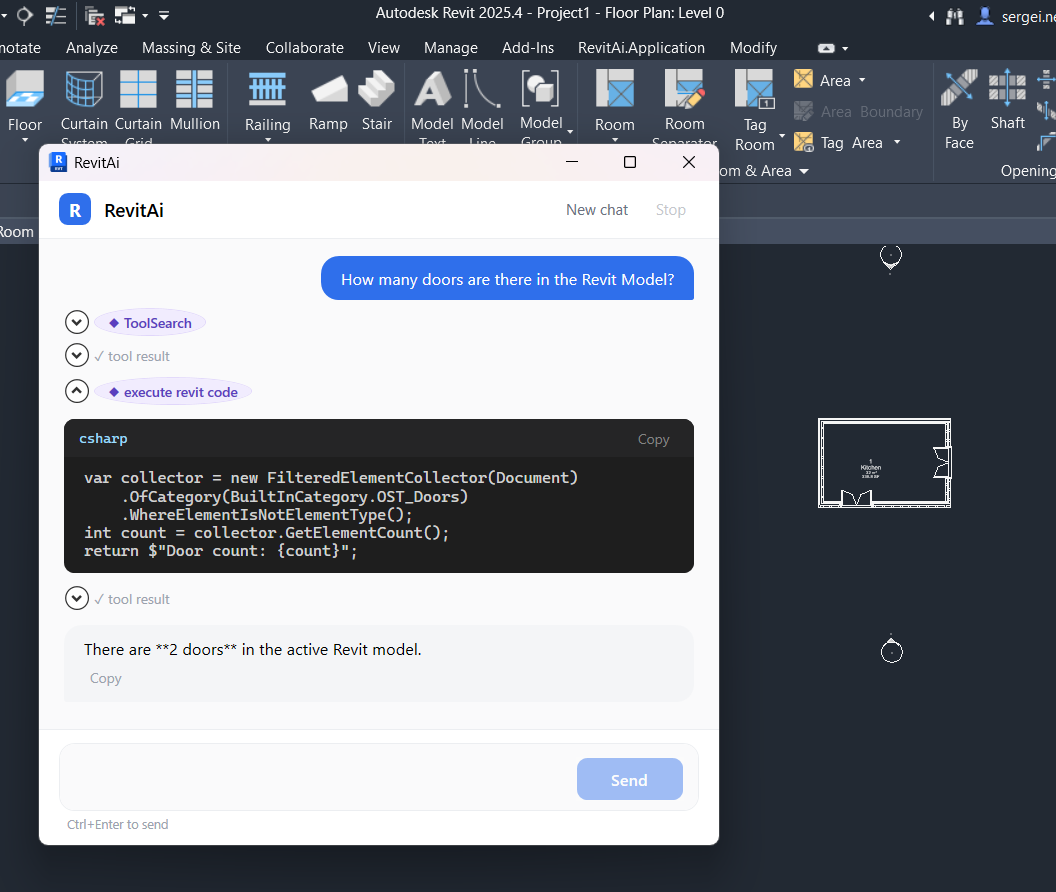This screenshot has width=1056, height=892.
Task: Maximize the RevitAi window
Action: (x=630, y=162)
